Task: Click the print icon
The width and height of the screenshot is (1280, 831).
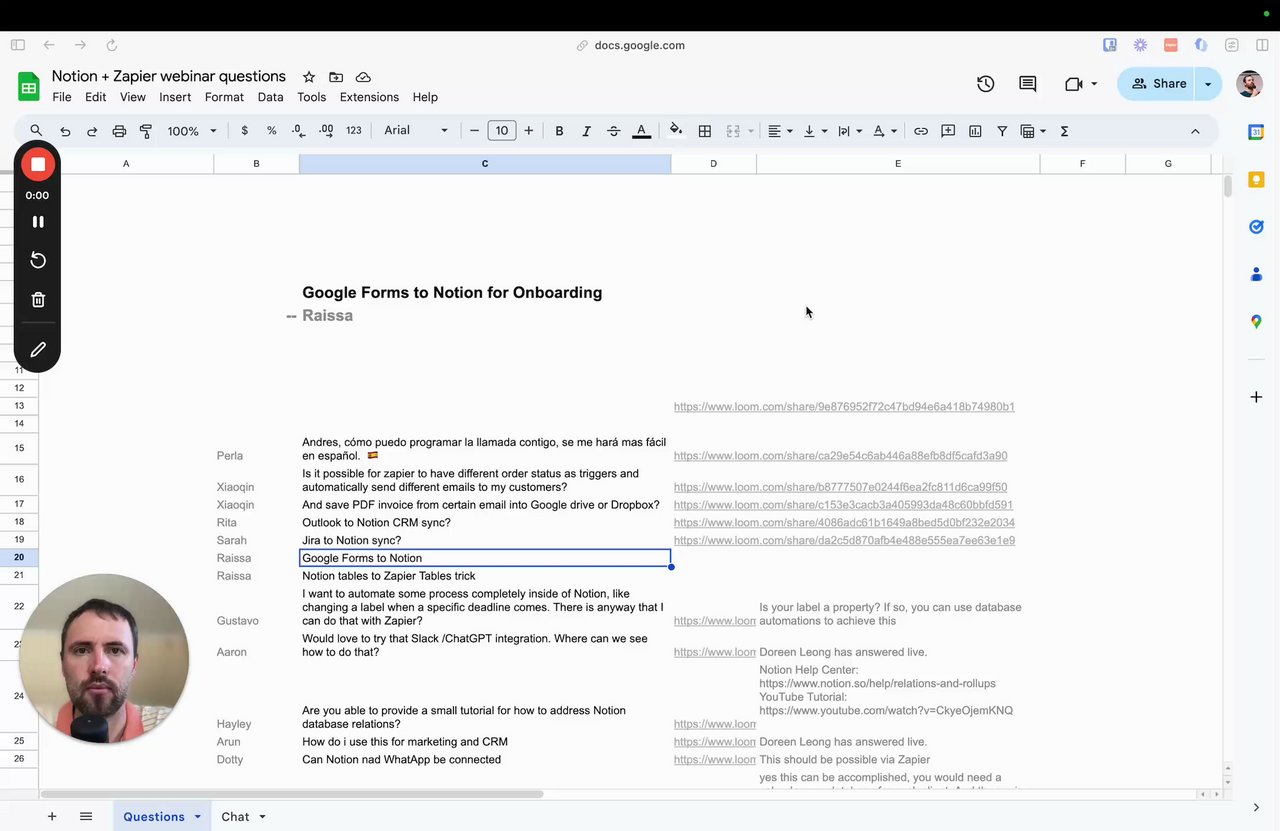Action: [x=119, y=131]
